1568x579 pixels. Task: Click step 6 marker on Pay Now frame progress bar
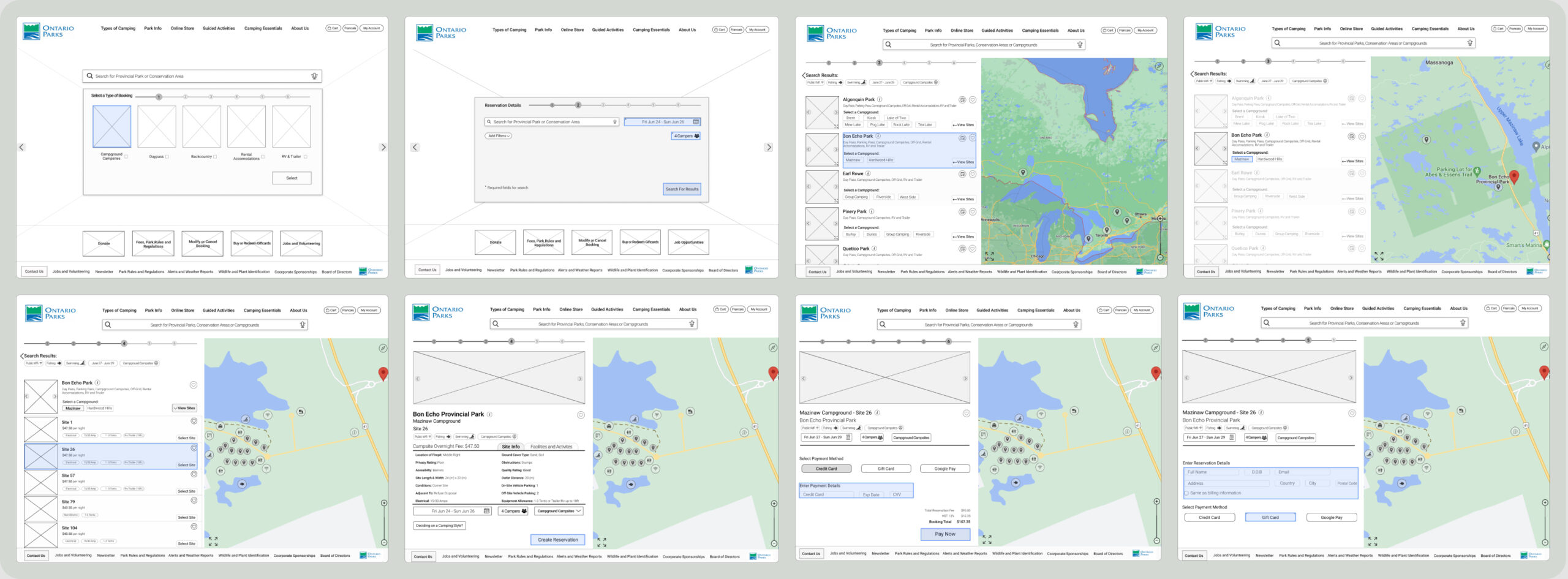[x=948, y=342]
